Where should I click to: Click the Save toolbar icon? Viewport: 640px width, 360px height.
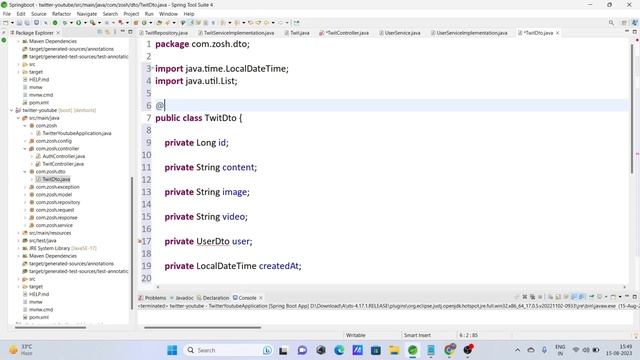pyautogui.click(x=19, y=23)
